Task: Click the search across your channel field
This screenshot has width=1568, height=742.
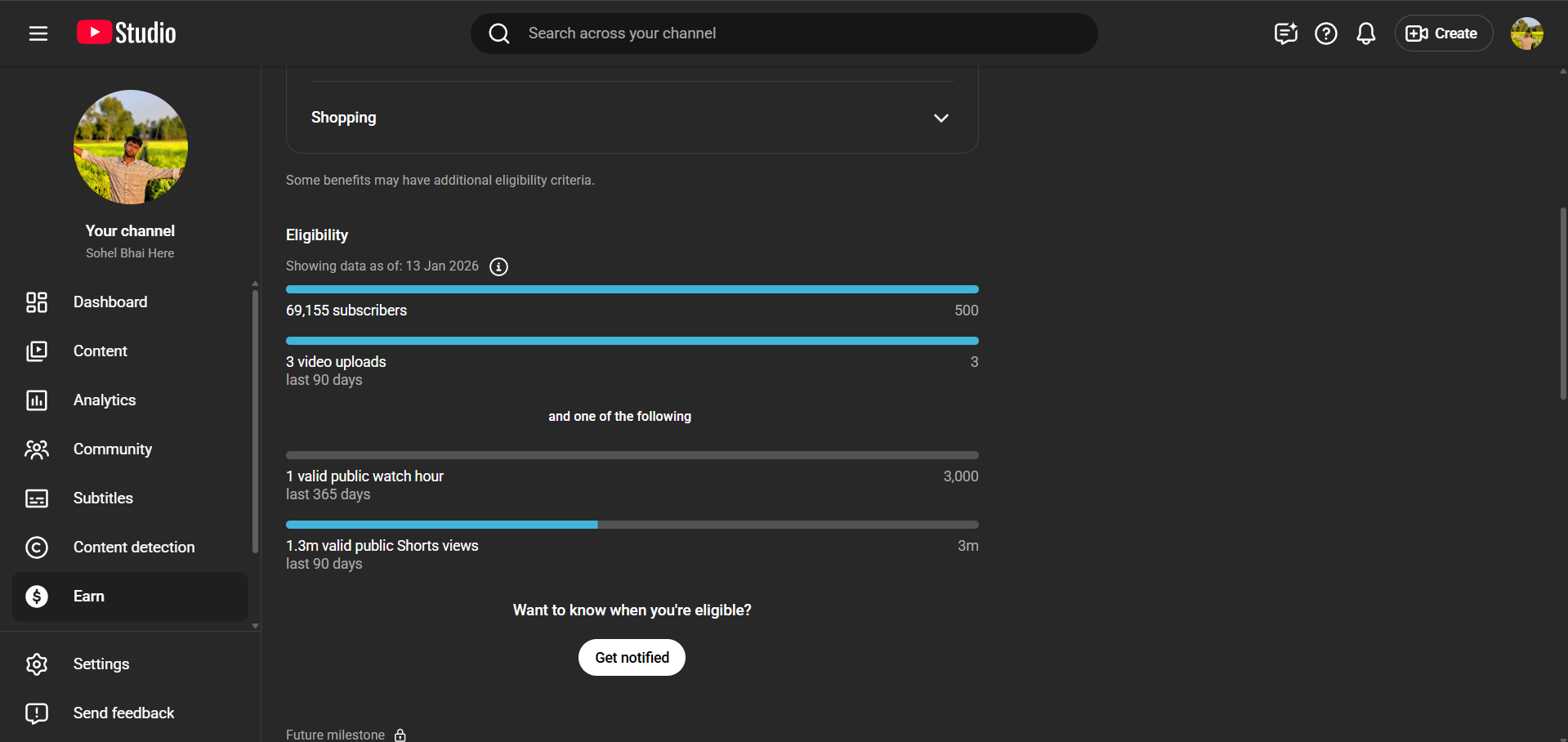Action: point(784,34)
